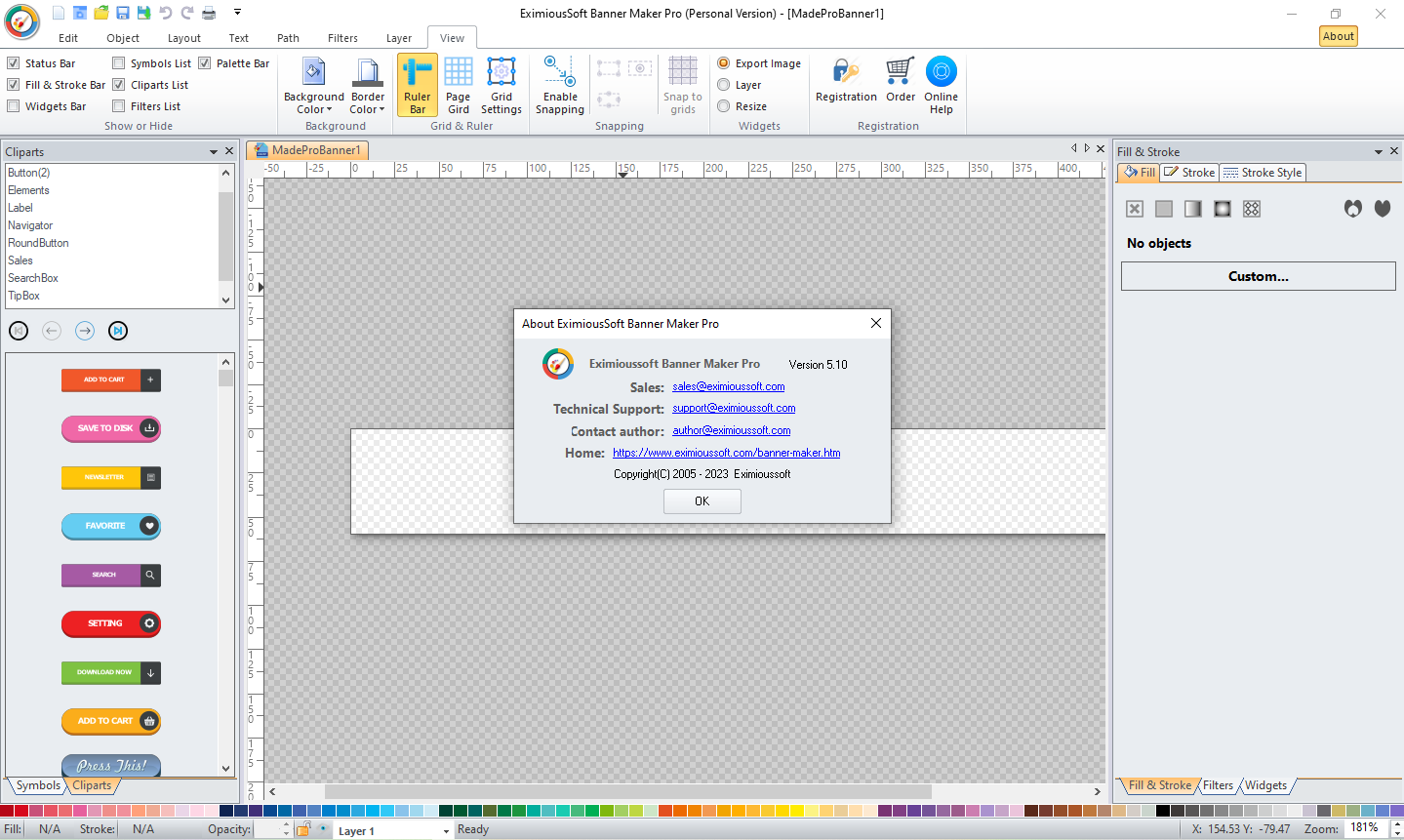Open the Border Color dropdown
The image size is (1404, 840).
pyautogui.click(x=368, y=85)
